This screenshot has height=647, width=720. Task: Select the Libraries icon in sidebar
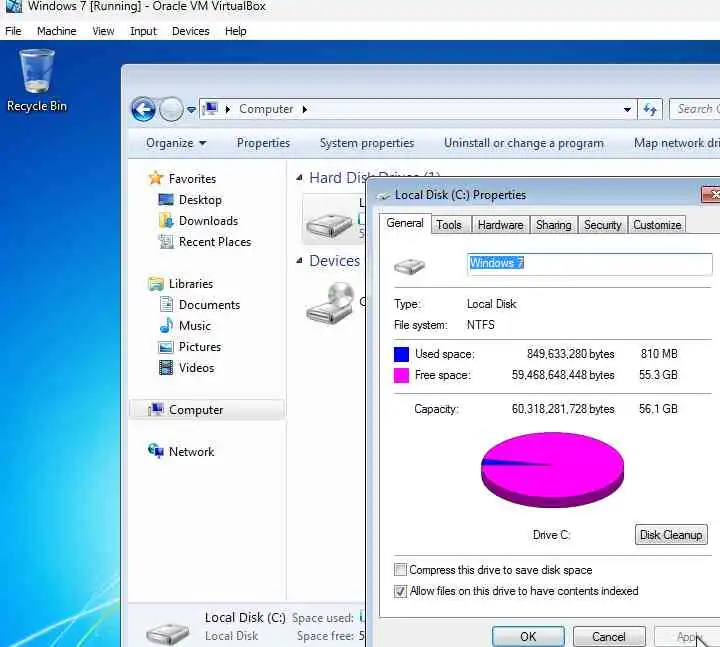(156, 284)
